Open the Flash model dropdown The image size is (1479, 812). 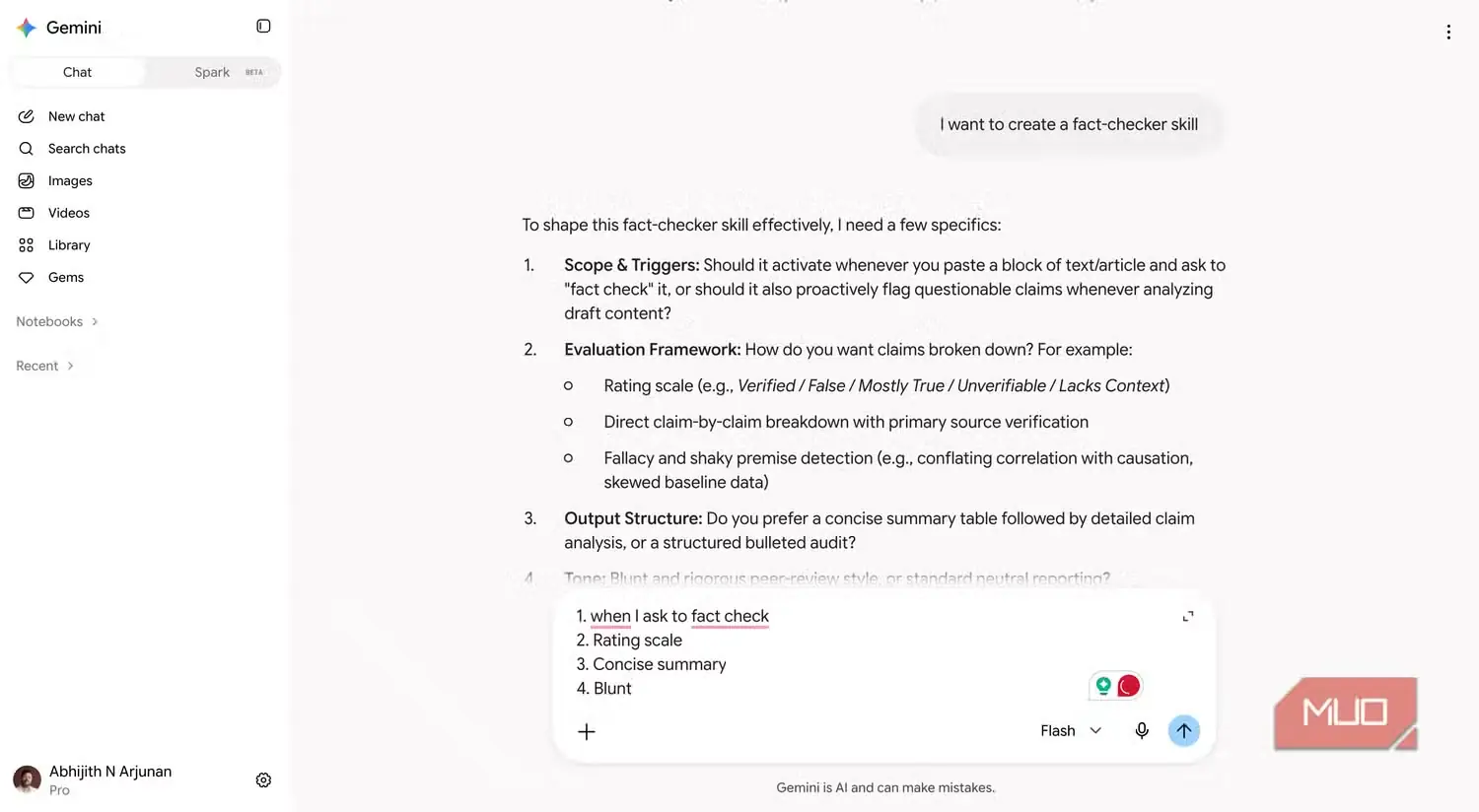click(1071, 731)
